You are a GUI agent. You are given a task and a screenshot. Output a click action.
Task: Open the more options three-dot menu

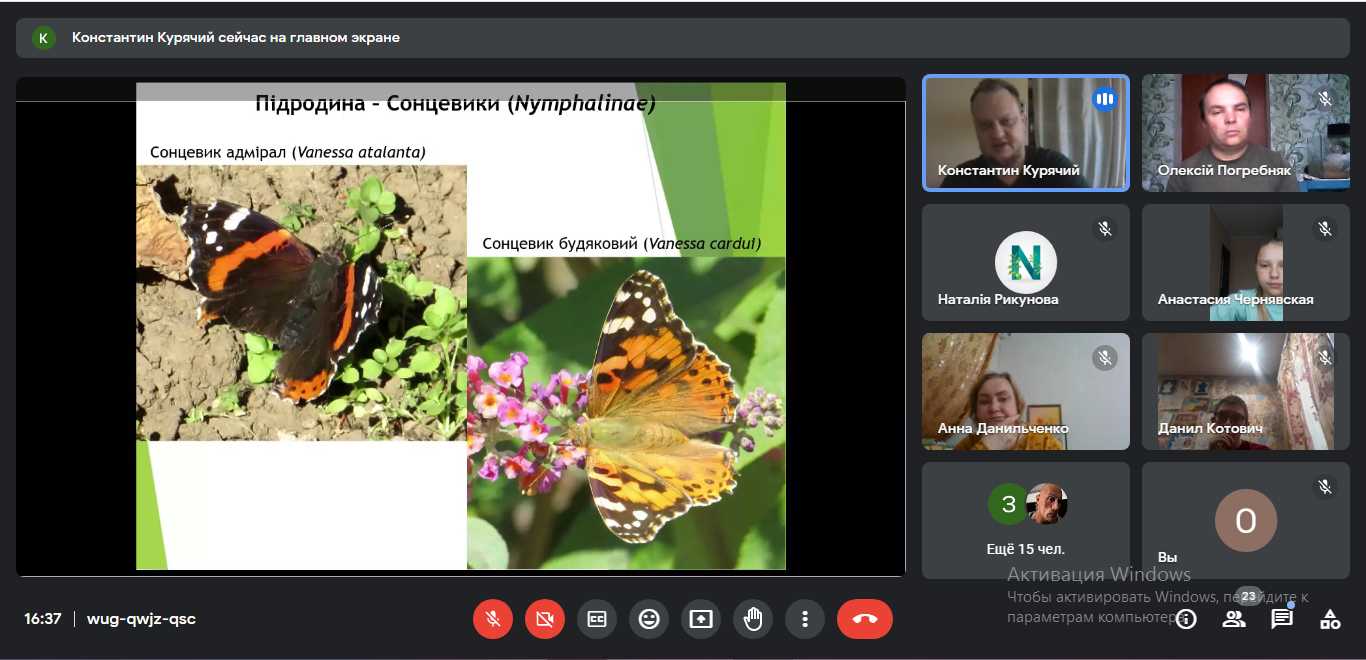coord(805,619)
